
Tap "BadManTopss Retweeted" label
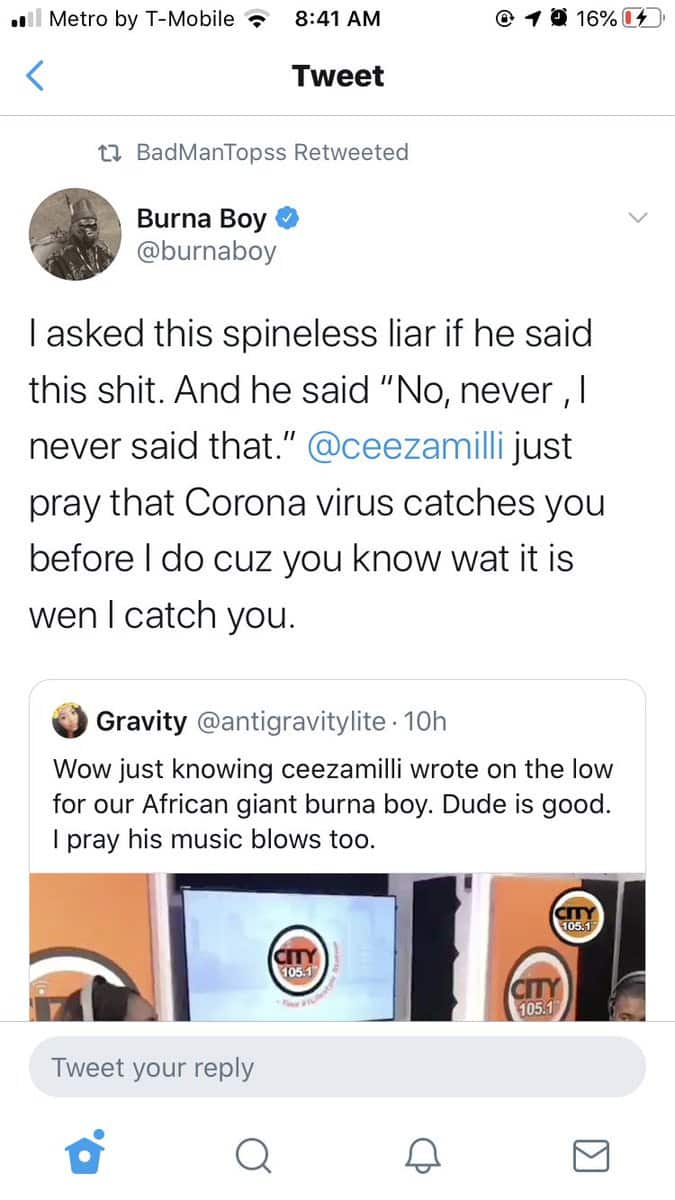point(272,153)
